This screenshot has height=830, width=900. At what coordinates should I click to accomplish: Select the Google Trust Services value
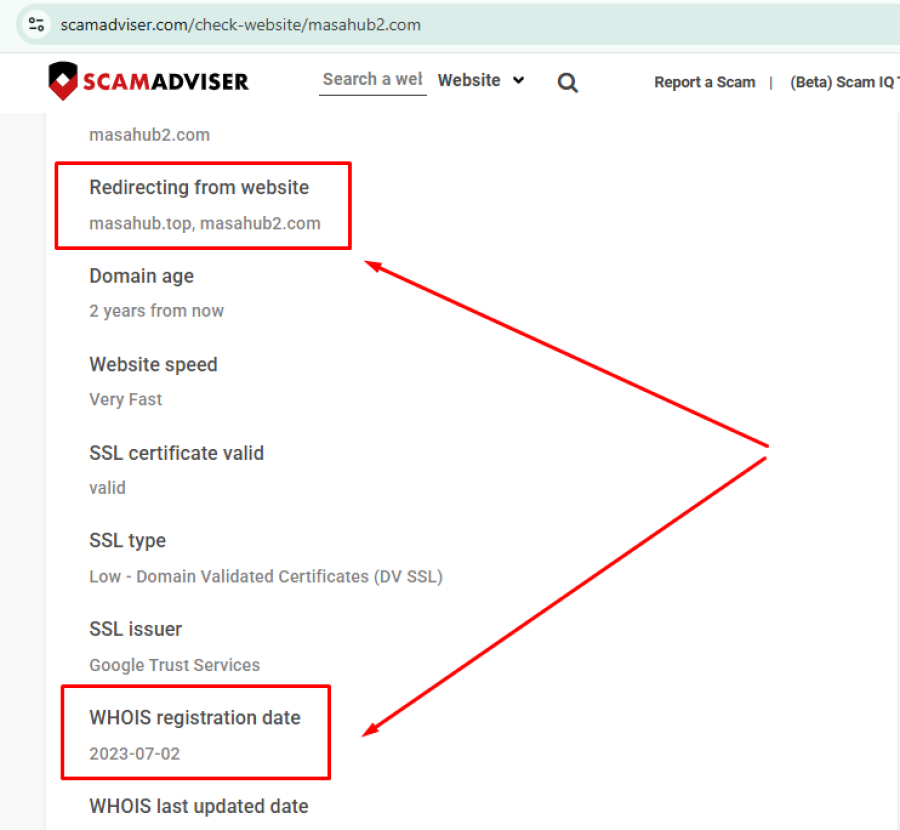point(174,665)
